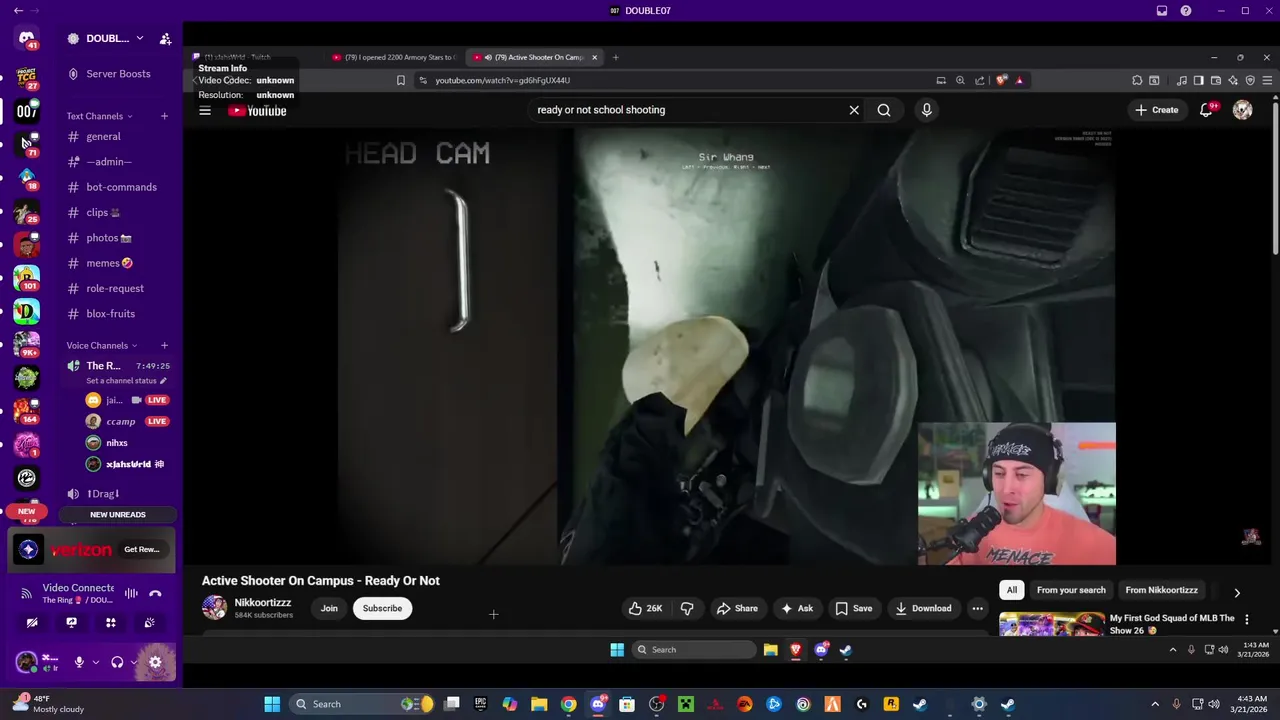Toggle noise suppression waveform icon

131,594
